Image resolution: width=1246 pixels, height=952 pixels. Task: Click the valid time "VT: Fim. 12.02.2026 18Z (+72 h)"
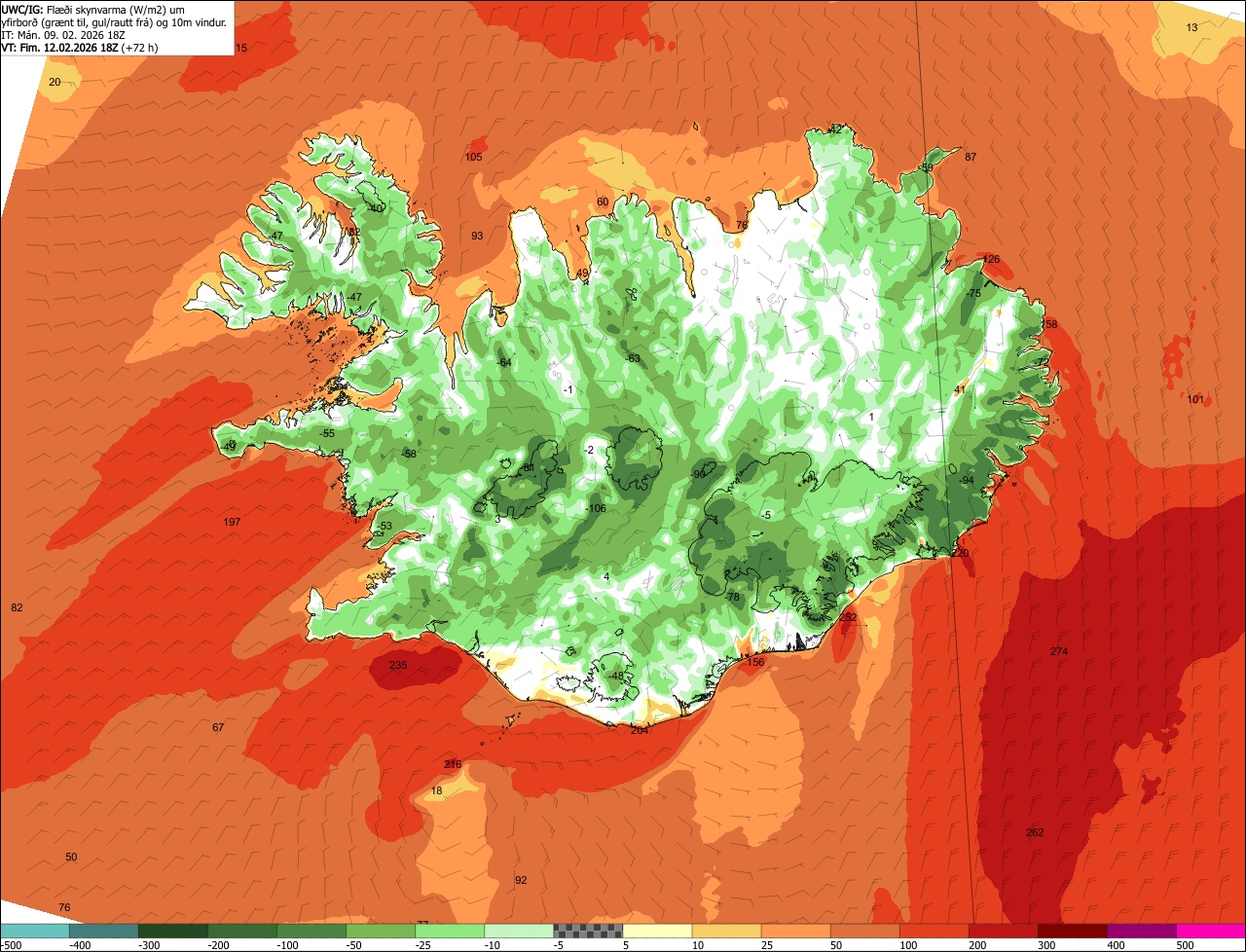point(82,46)
